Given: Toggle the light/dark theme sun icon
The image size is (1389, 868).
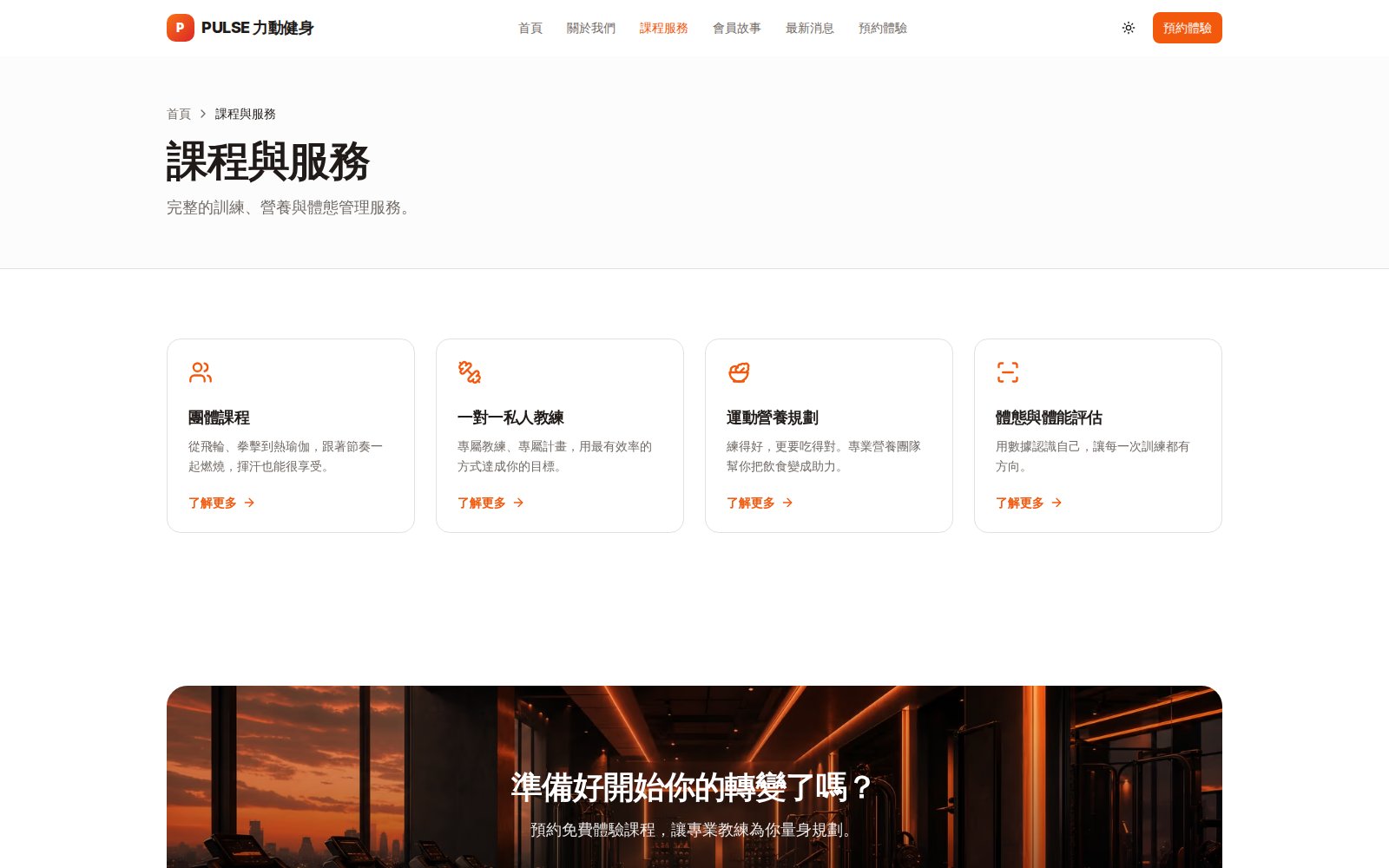Looking at the screenshot, I should point(1129,28).
